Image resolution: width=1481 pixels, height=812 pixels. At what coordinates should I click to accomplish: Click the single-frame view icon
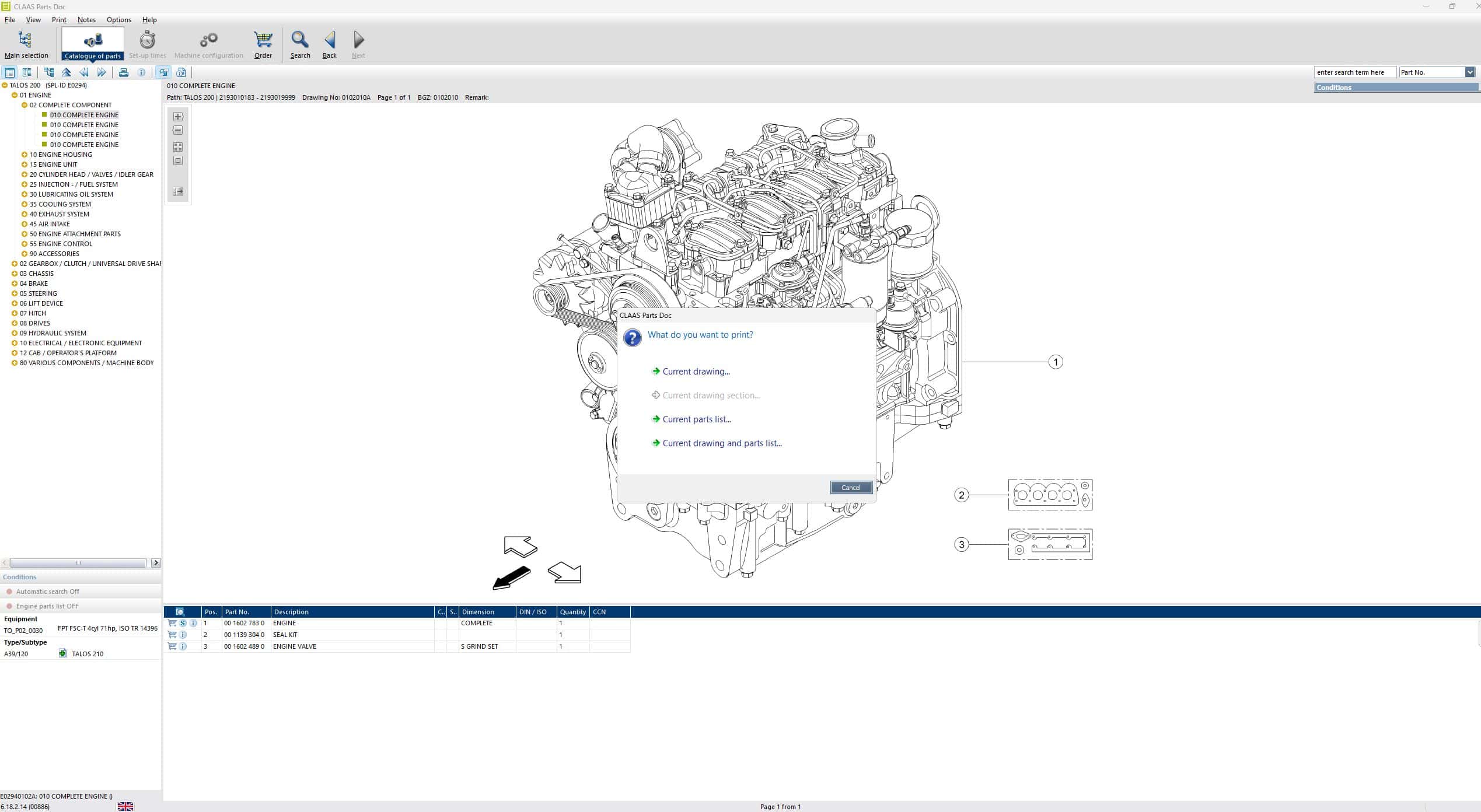(178, 160)
